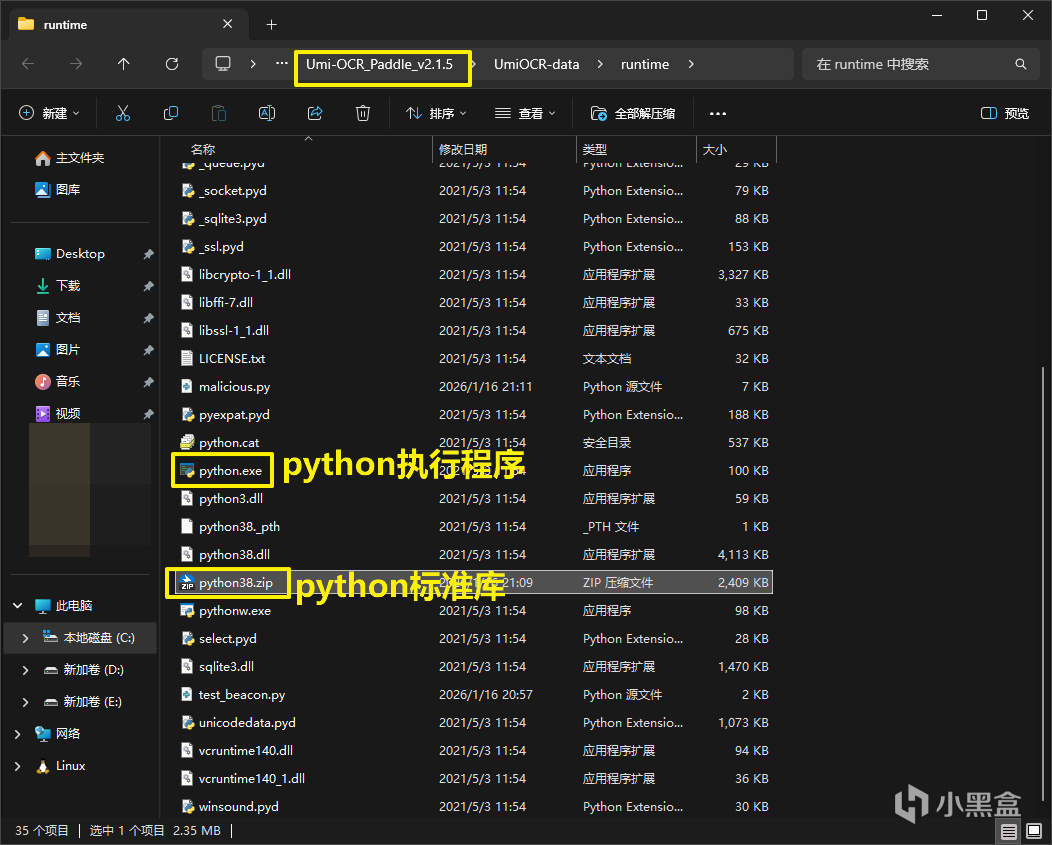Go forward with the right arrow
Image resolution: width=1052 pixels, height=845 pixels.
[76, 64]
